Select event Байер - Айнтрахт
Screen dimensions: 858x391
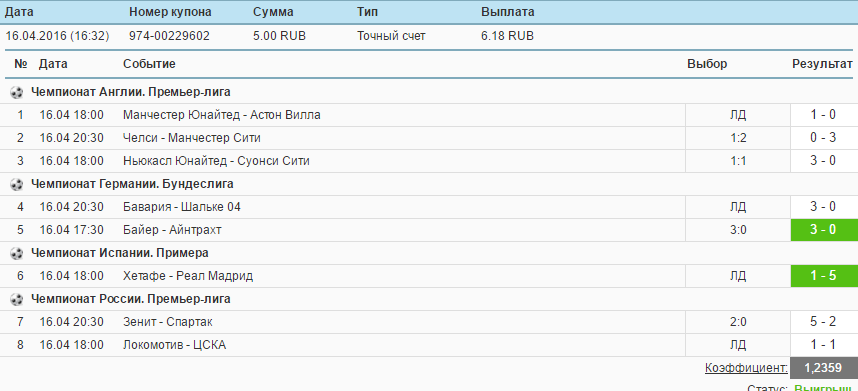tap(172, 230)
